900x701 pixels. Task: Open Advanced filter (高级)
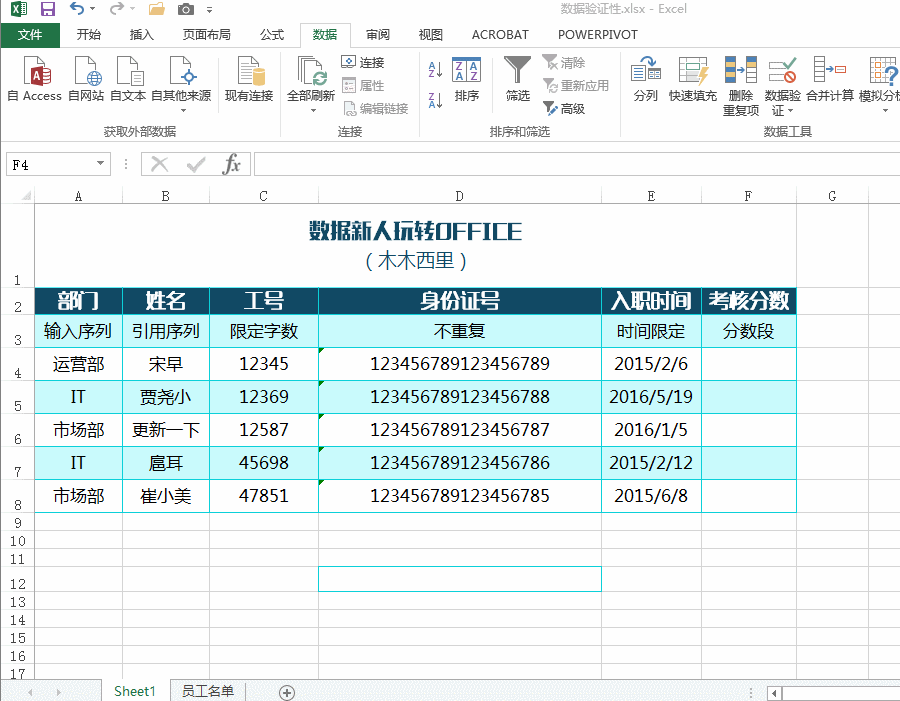[564, 109]
